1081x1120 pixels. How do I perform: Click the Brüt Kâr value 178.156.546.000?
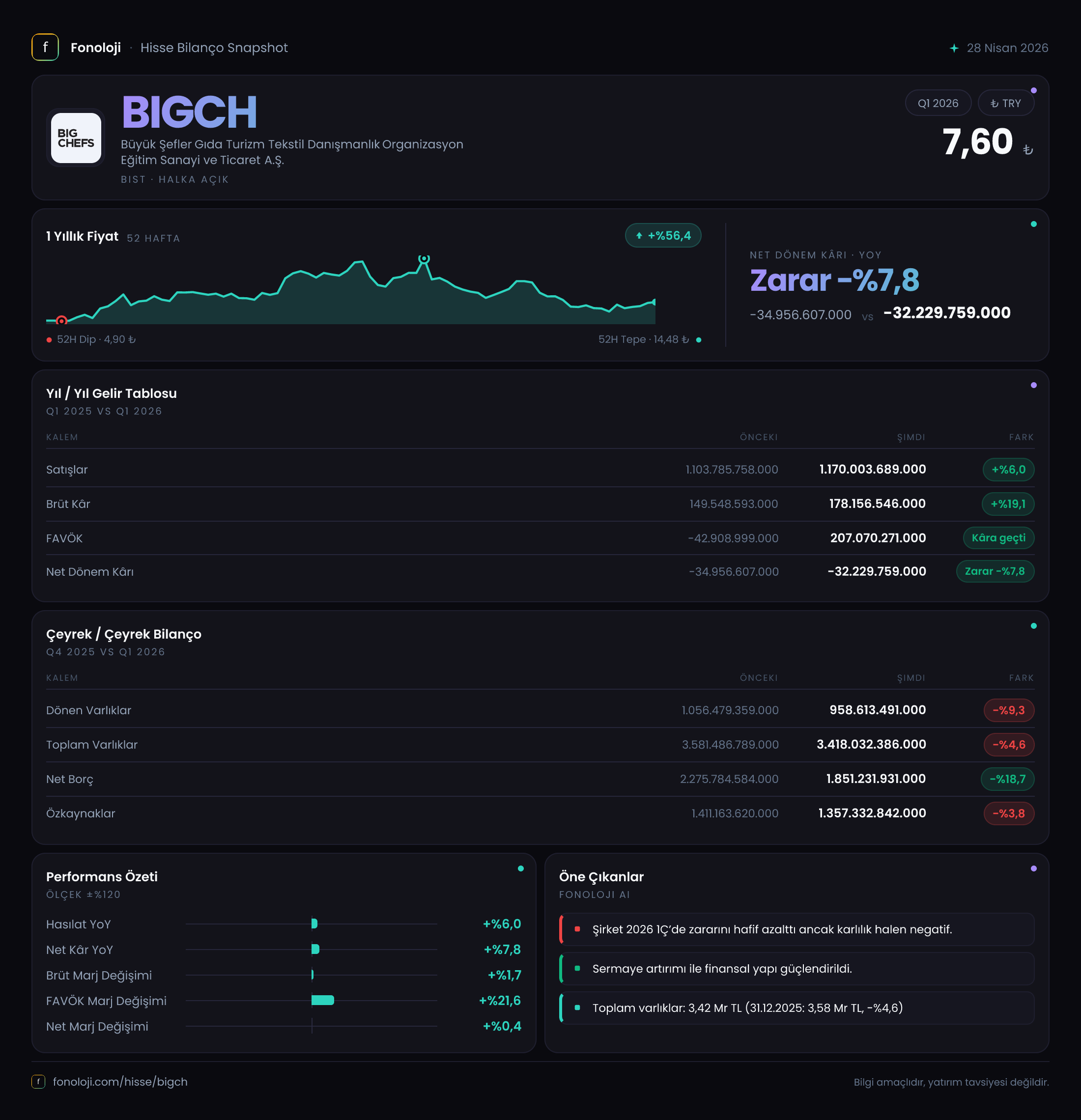878,504
